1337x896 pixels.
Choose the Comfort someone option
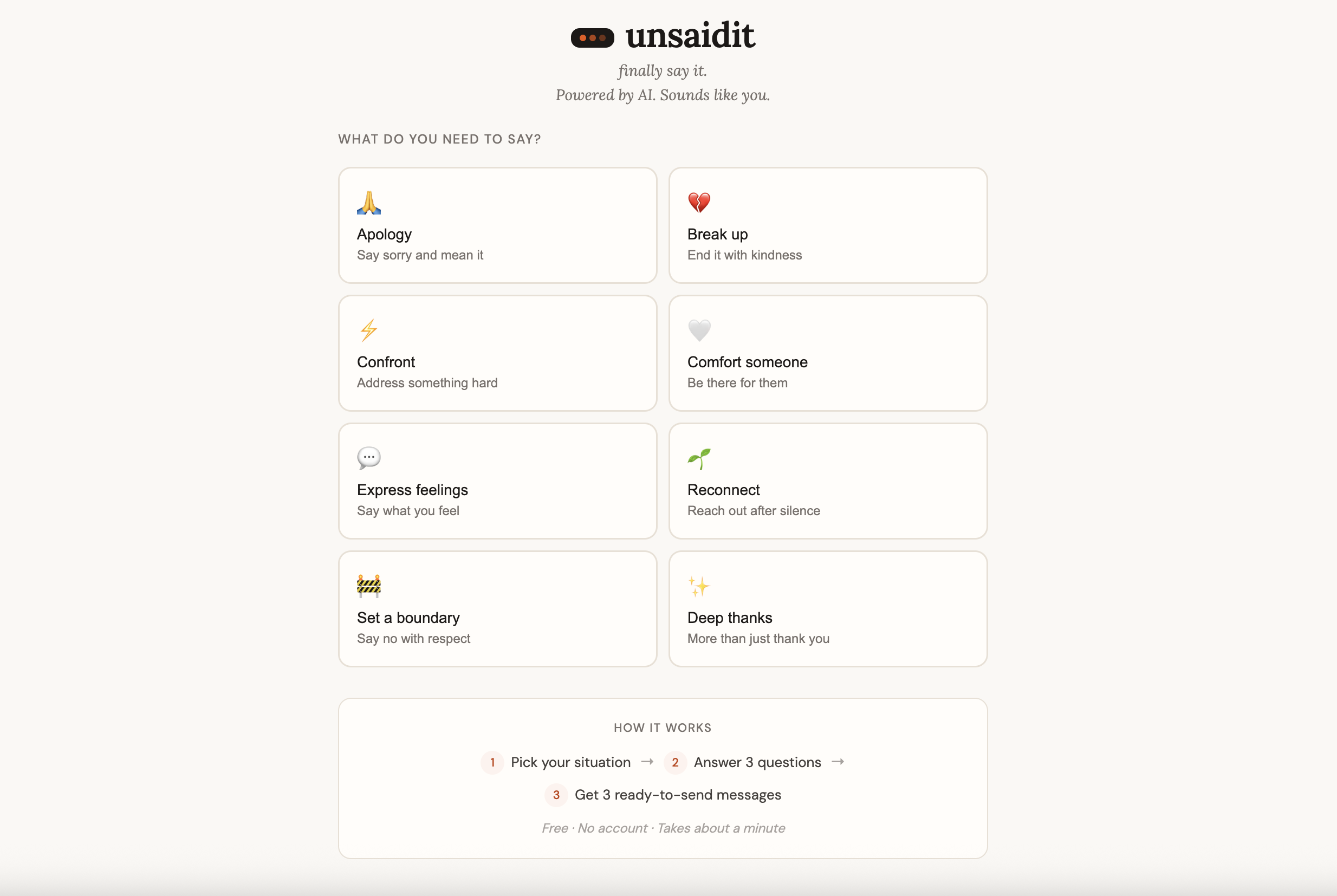[827, 353]
